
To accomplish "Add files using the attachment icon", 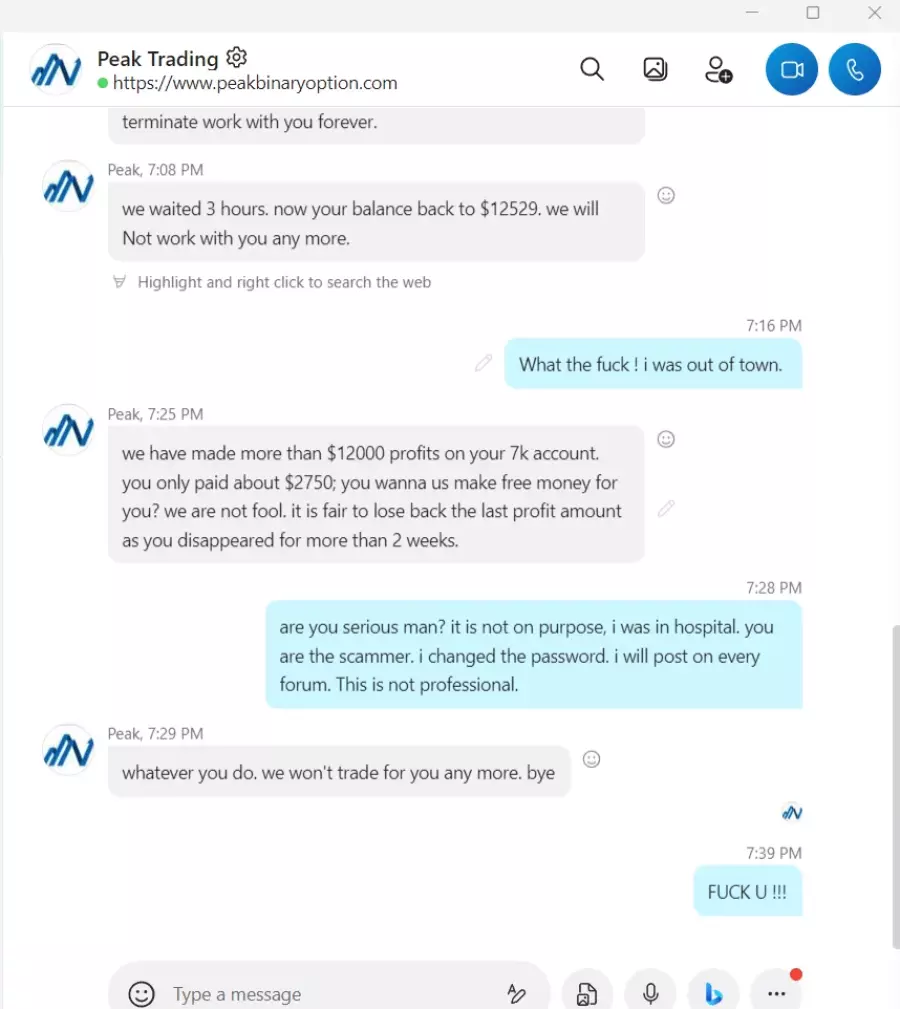I will 587,994.
